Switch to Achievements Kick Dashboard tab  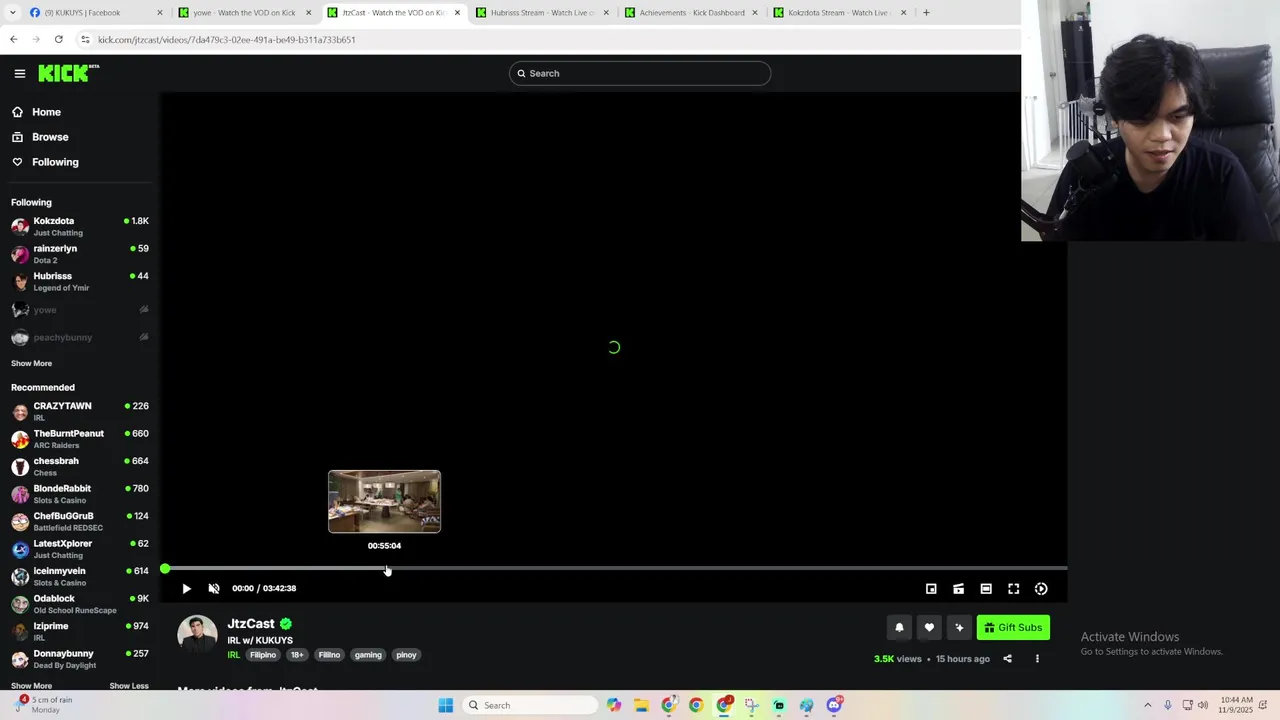[x=692, y=13]
